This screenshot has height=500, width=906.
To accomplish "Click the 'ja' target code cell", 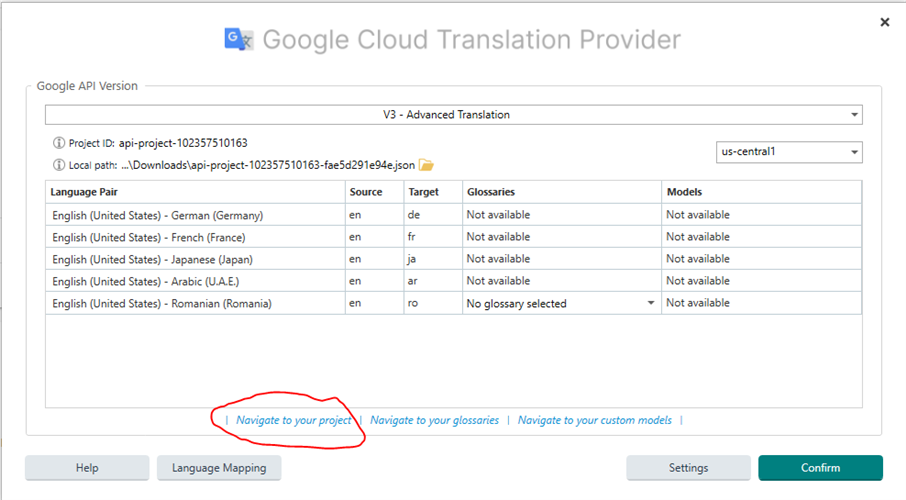I will 433,259.
